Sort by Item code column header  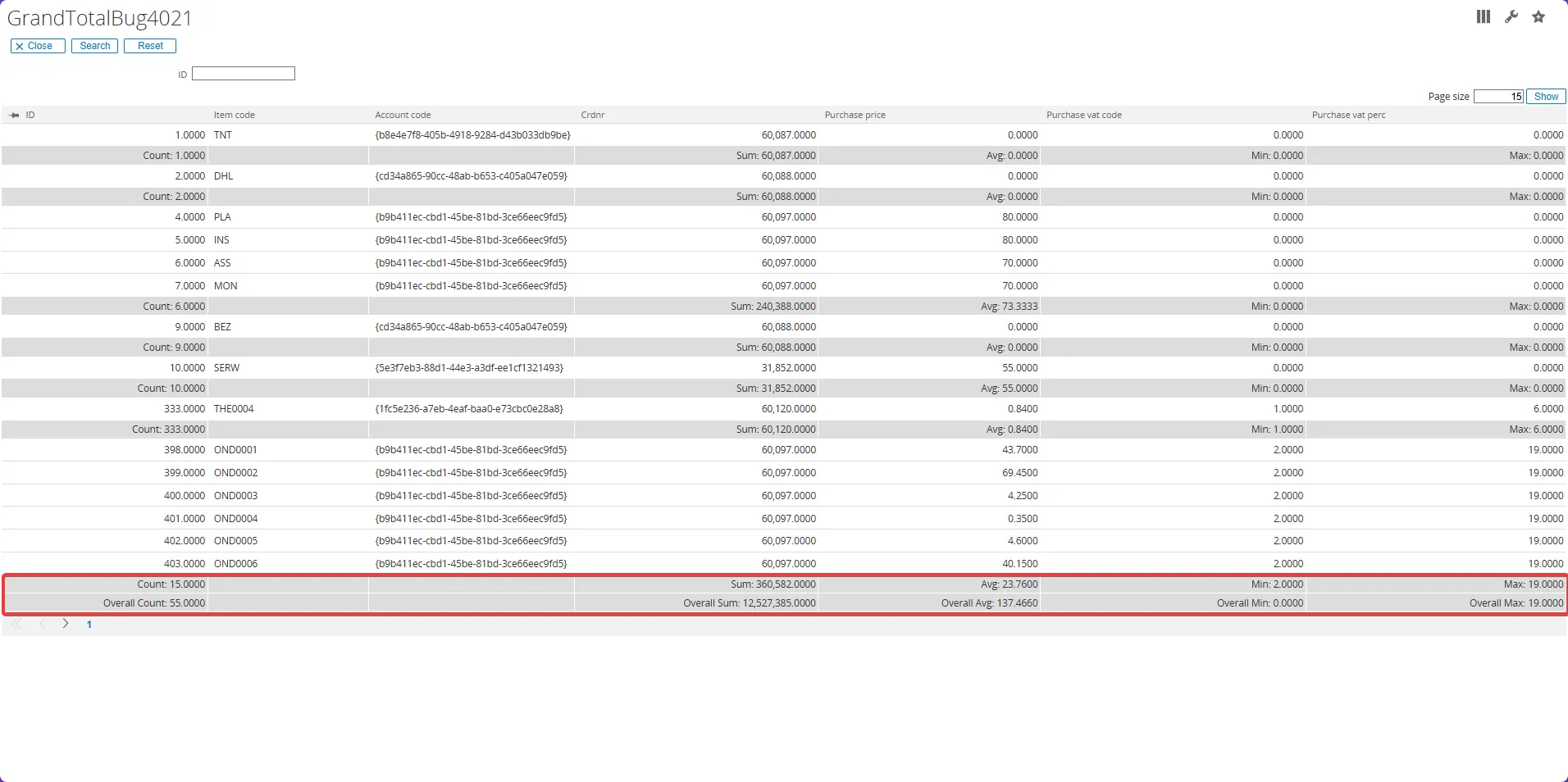[234, 116]
